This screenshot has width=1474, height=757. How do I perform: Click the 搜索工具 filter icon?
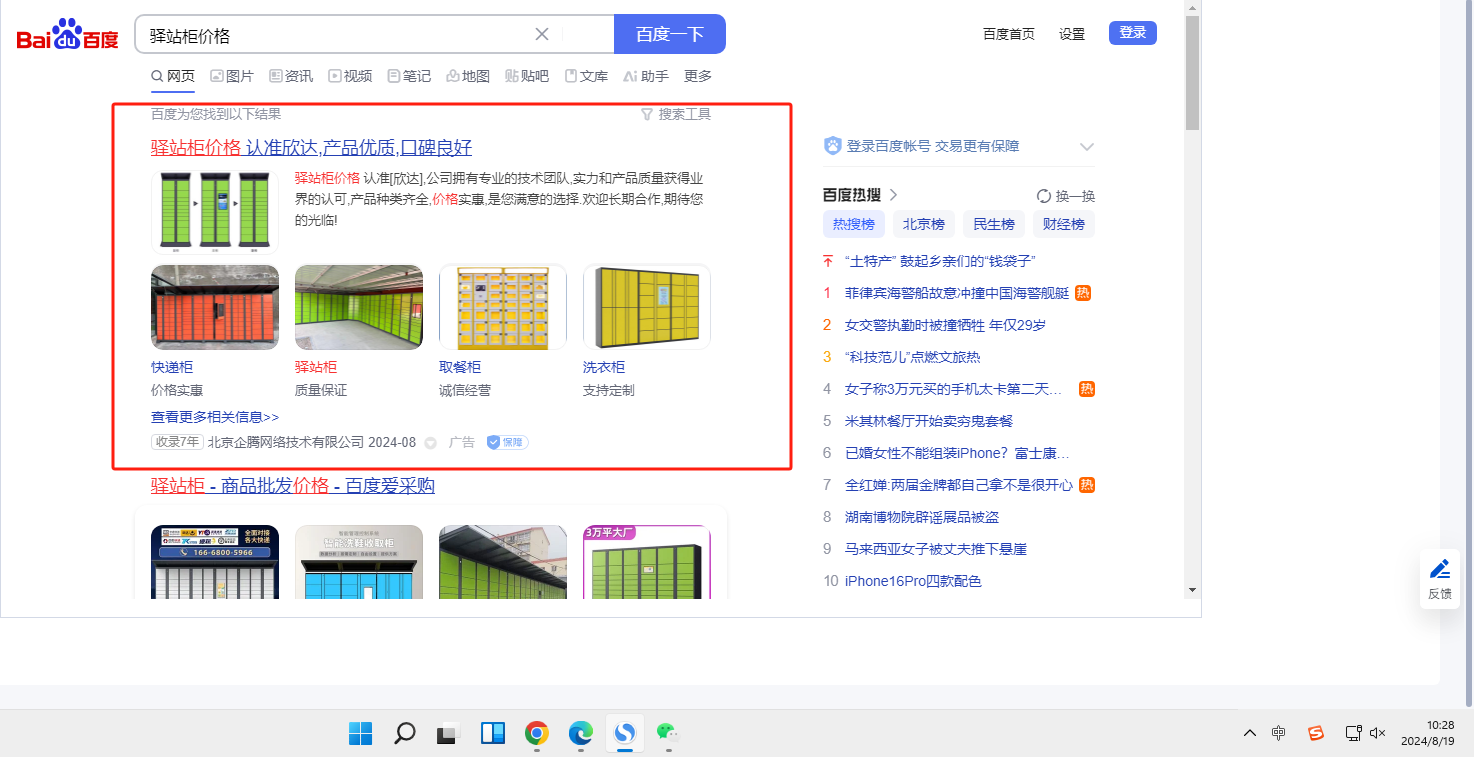click(x=647, y=114)
